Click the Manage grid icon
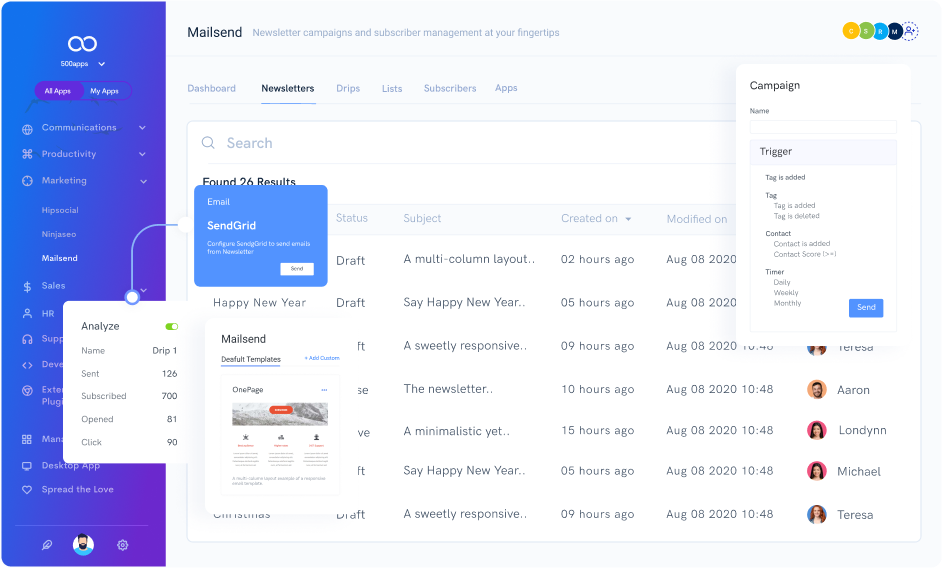942x568 pixels. [27, 439]
